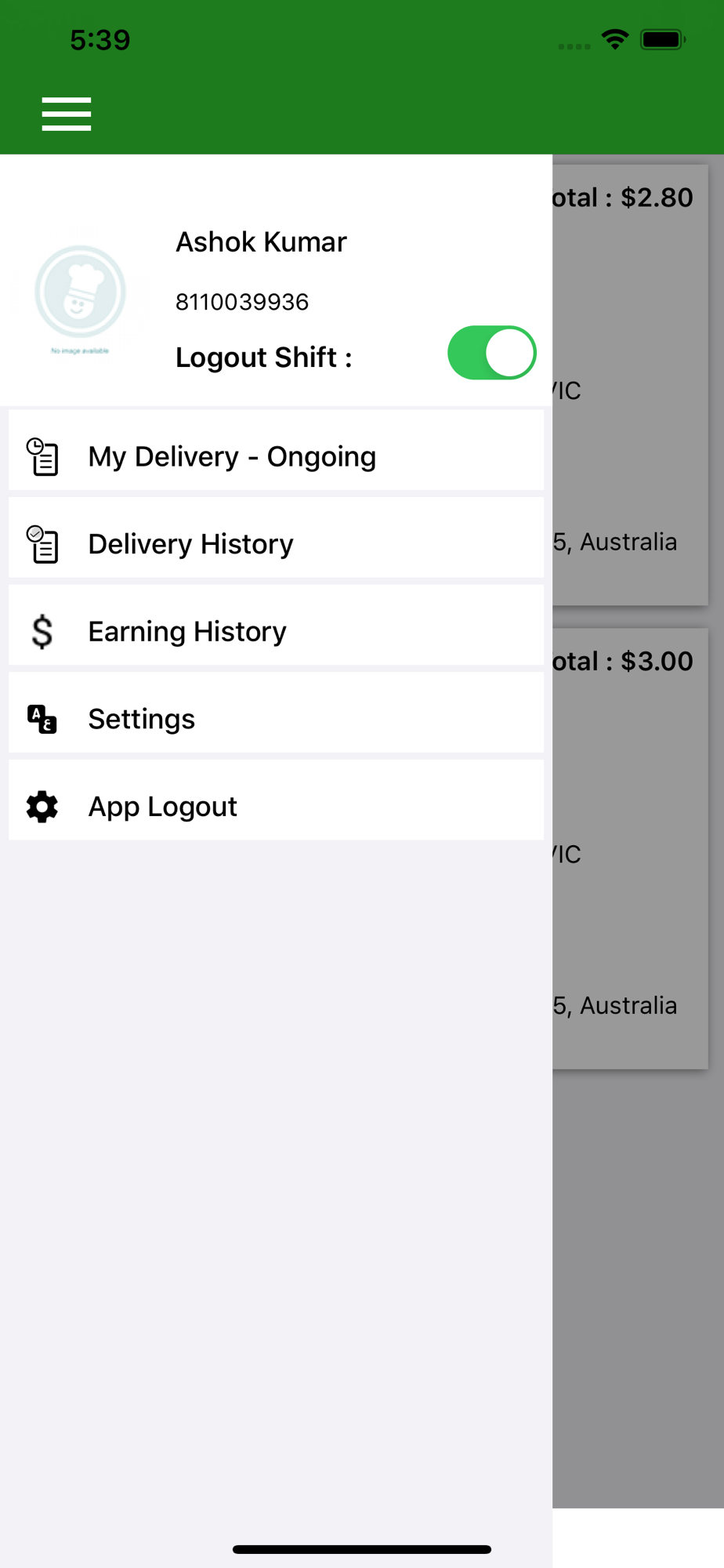Tap the Wi-Fi status icon
Image resolution: width=724 pixels, height=1568 pixels.
(x=615, y=39)
